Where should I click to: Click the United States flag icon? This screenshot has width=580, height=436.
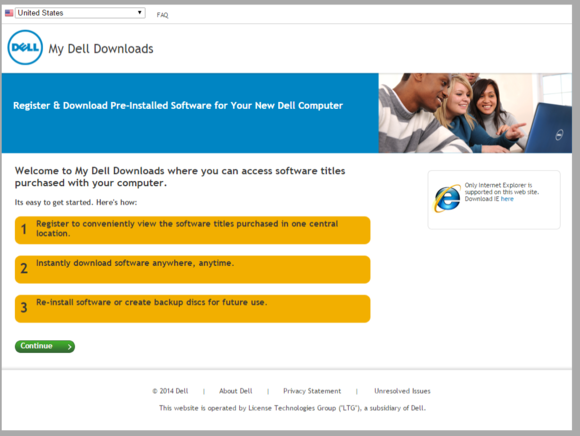click(9, 13)
